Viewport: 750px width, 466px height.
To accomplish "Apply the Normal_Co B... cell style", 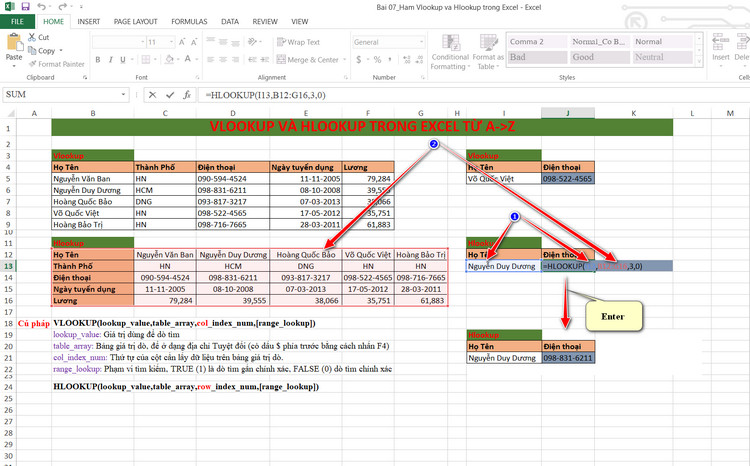I will tap(600, 42).
